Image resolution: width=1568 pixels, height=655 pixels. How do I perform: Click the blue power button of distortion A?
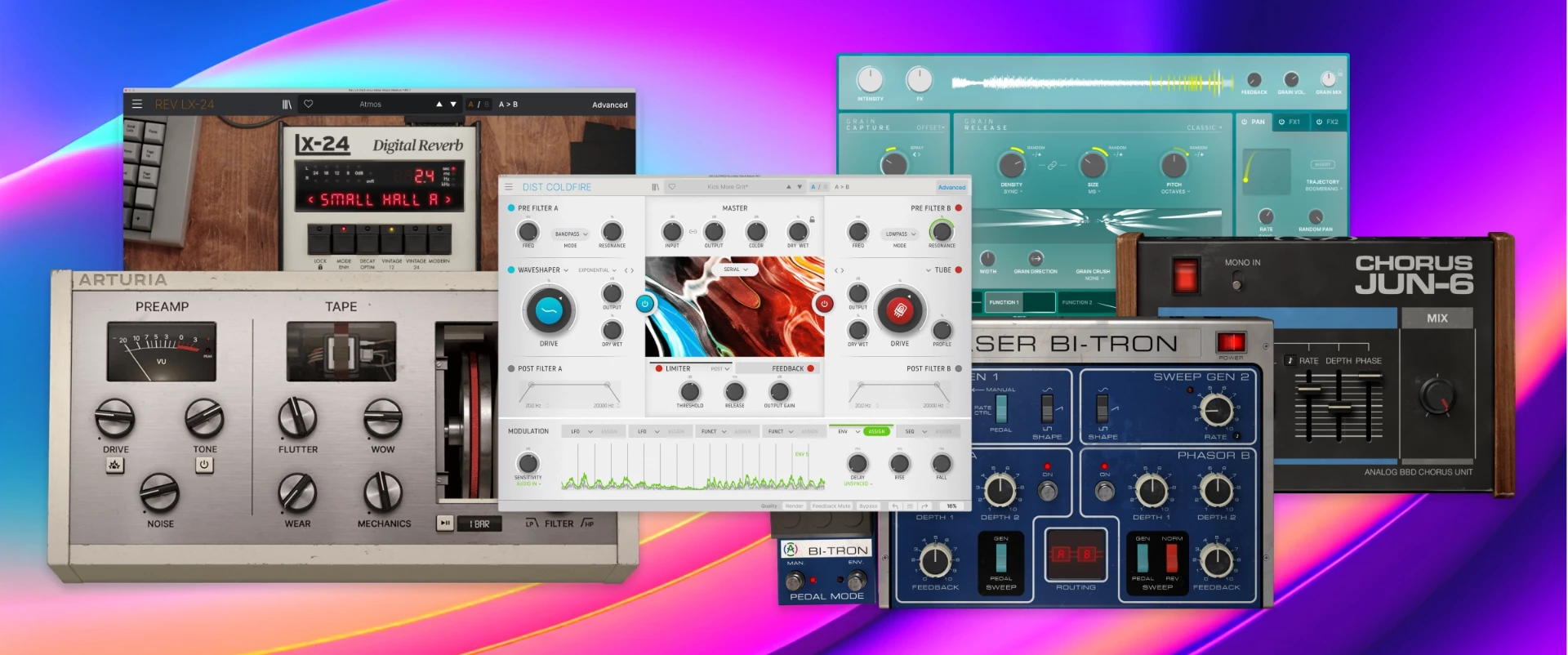point(644,304)
